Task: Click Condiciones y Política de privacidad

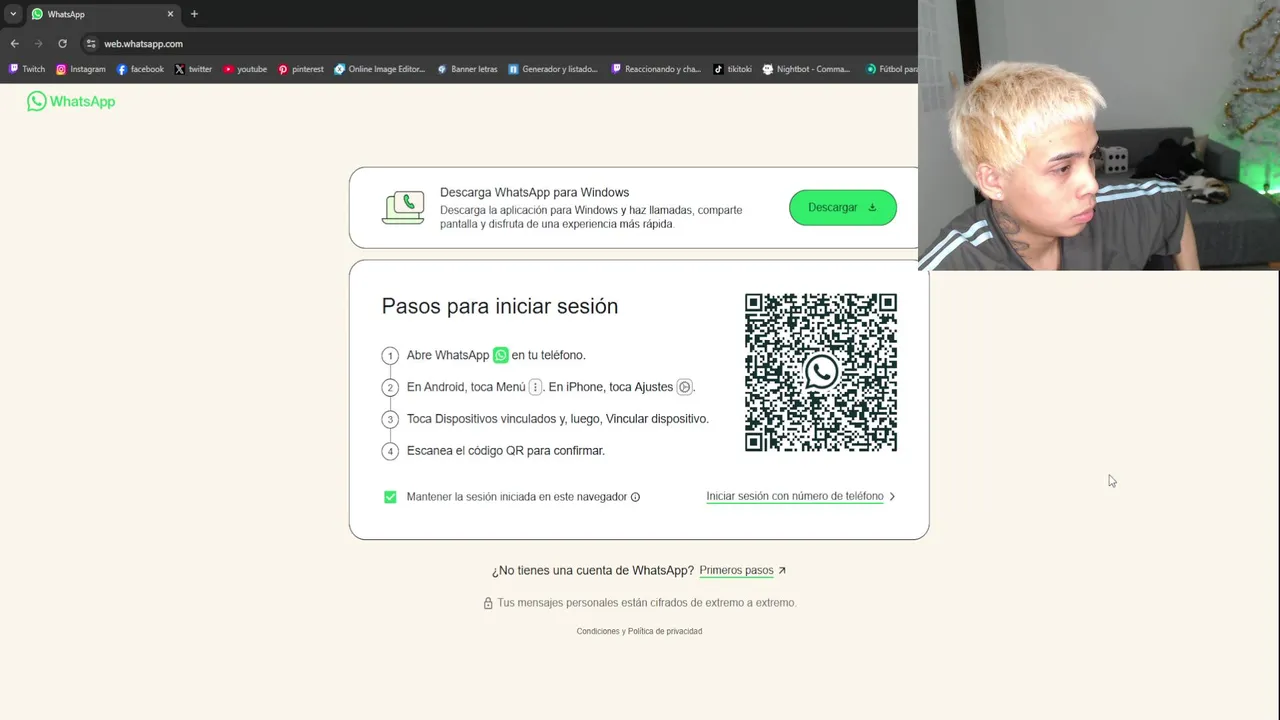Action: tap(639, 631)
